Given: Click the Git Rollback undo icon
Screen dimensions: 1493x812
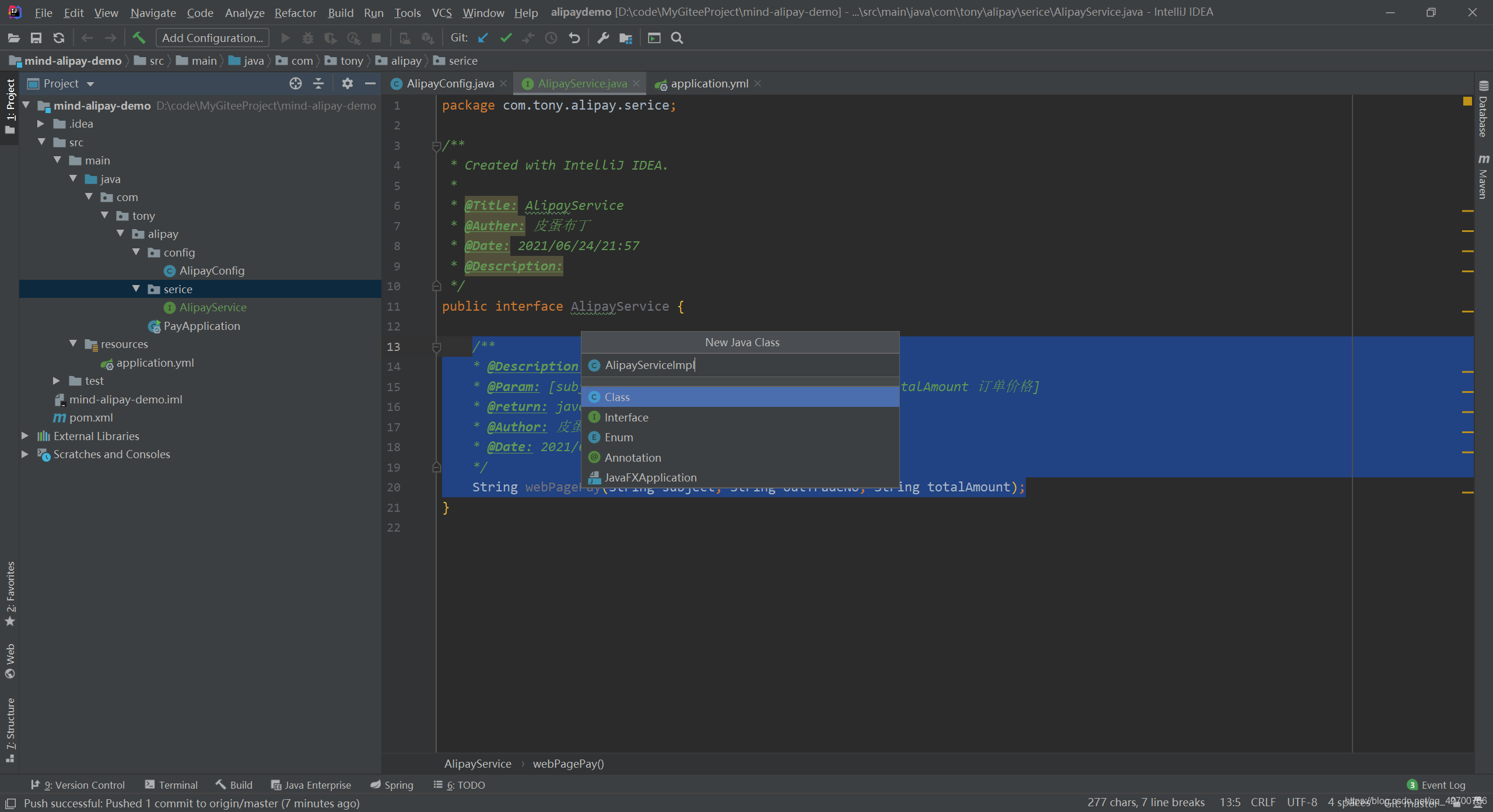Looking at the screenshot, I should [x=574, y=38].
